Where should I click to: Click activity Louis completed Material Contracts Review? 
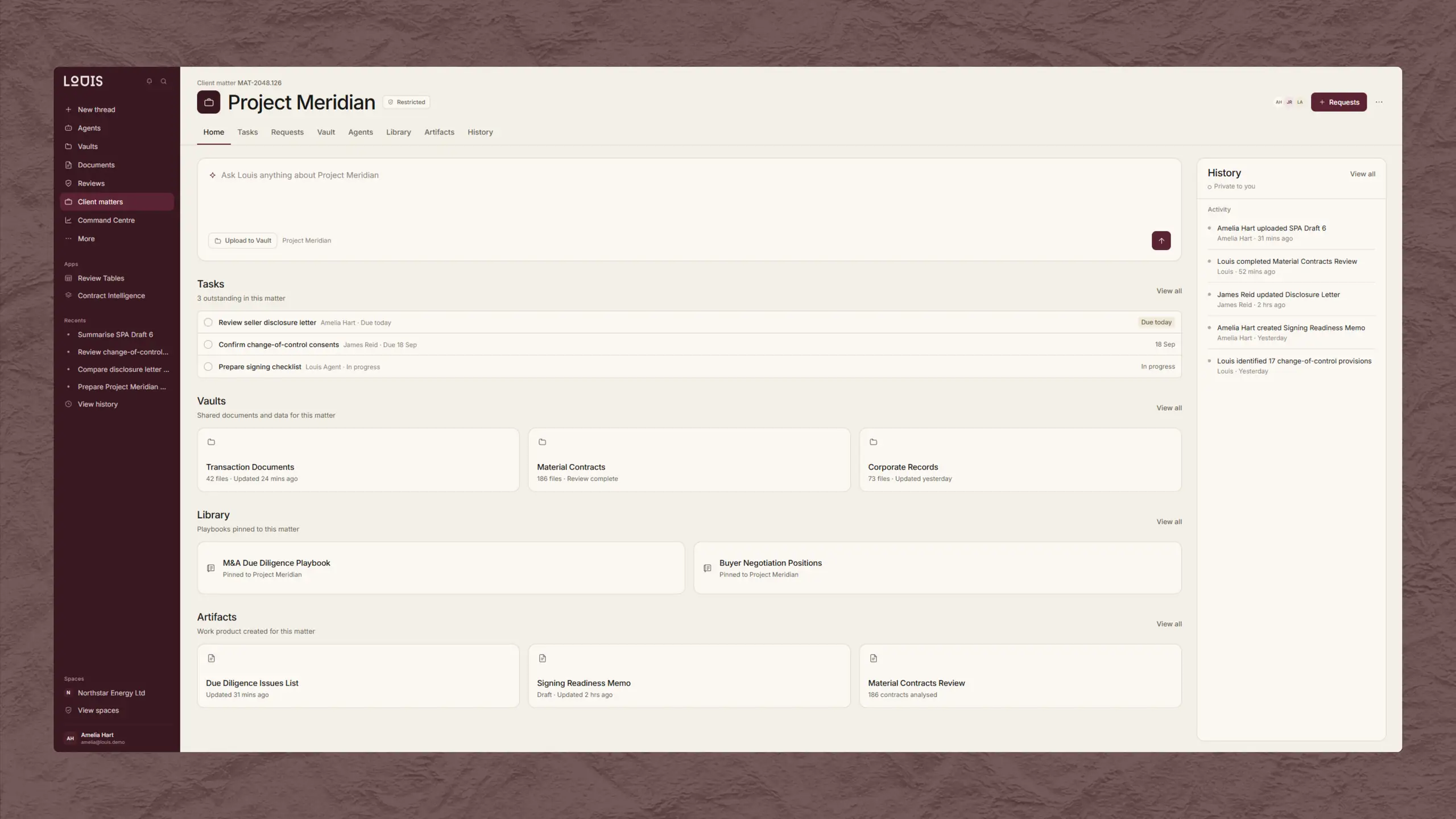[1291, 266]
